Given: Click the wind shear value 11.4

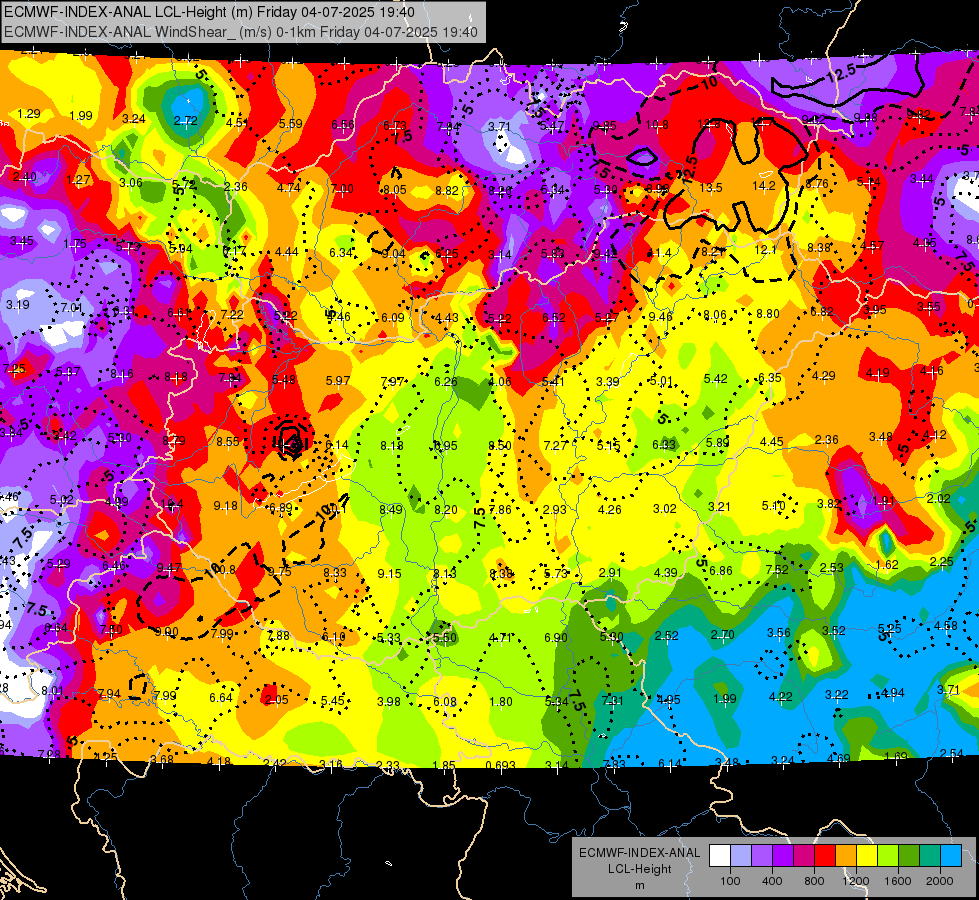Looking at the screenshot, I should tap(660, 252).
